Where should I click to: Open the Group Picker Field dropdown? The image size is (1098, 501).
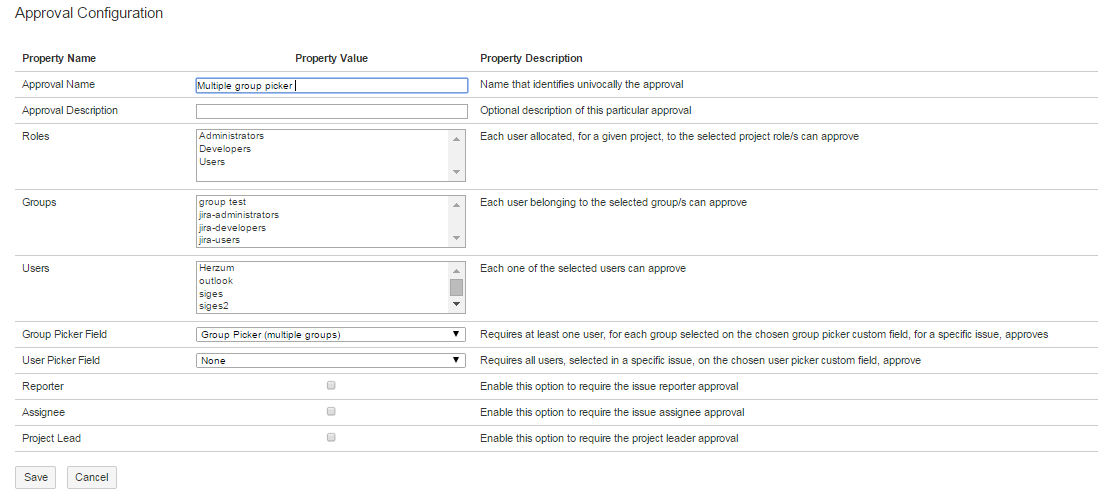click(x=331, y=334)
